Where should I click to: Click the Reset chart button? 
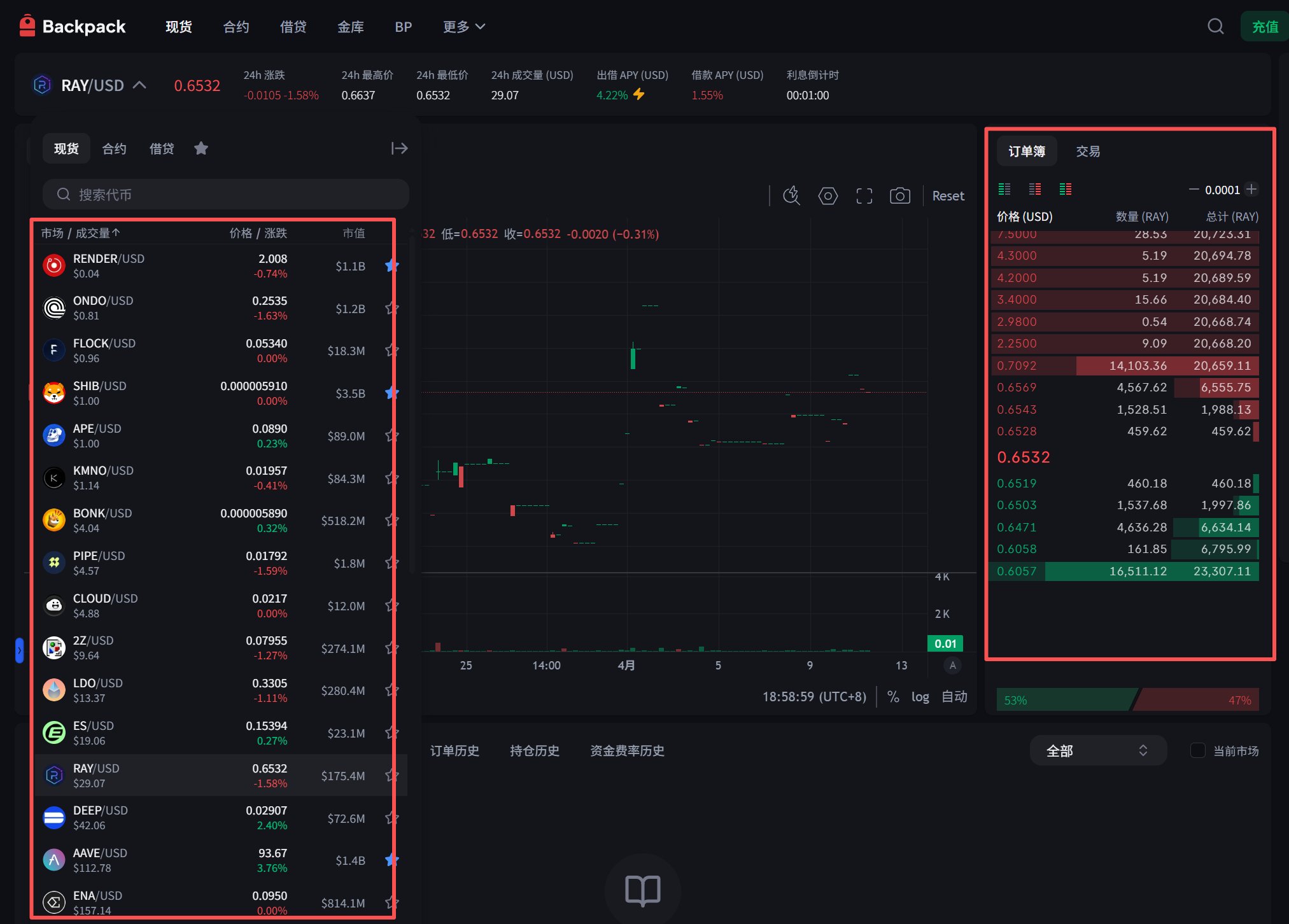coord(948,196)
